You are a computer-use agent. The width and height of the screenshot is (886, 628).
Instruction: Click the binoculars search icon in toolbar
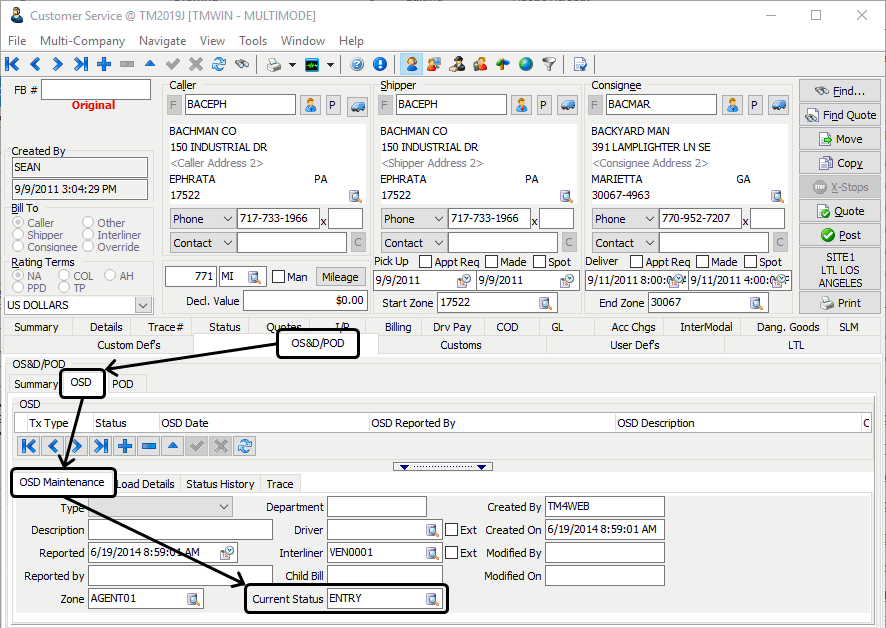pyautogui.click(x=241, y=65)
